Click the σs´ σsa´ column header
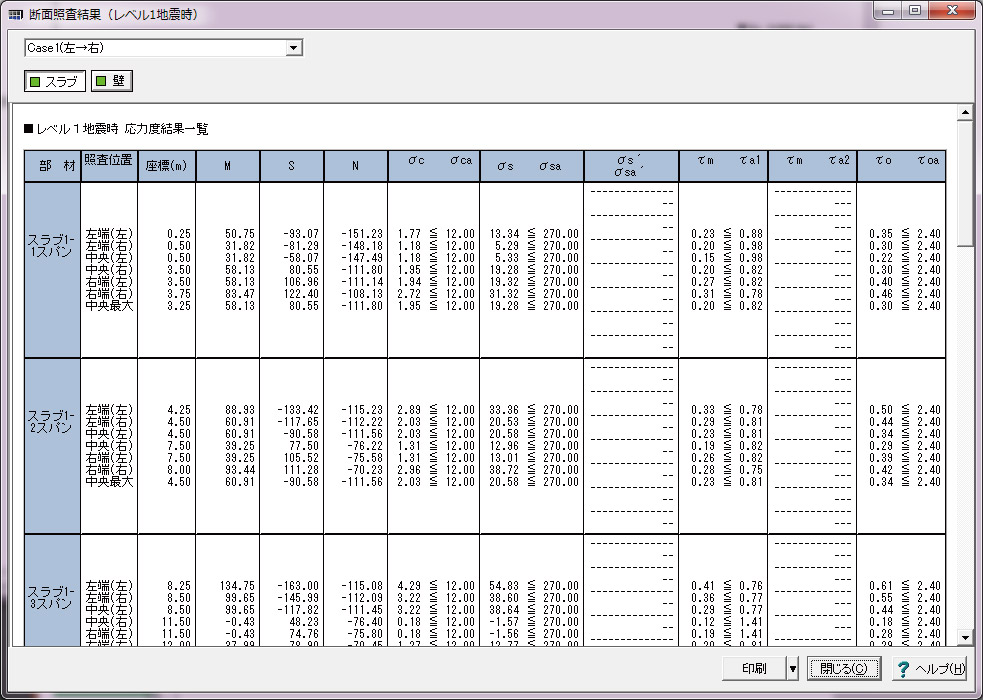This screenshot has width=983, height=700. click(x=631, y=166)
